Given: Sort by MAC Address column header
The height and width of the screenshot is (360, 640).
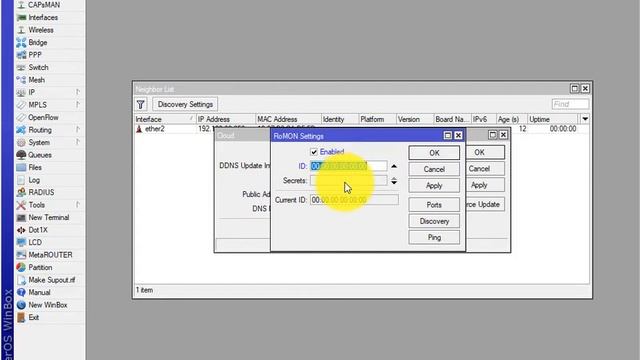Looking at the screenshot, I should tap(288, 119).
